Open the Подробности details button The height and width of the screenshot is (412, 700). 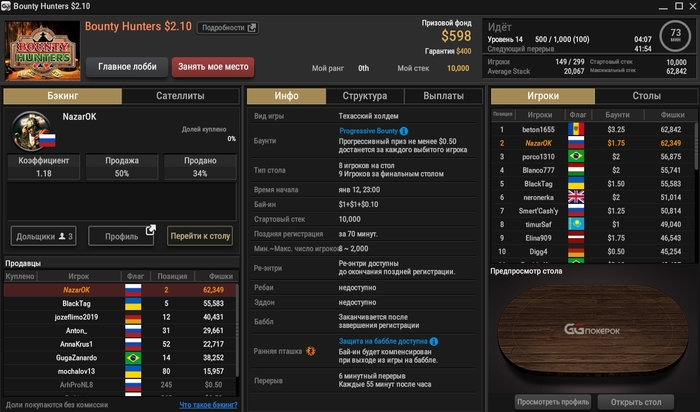[228, 28]
